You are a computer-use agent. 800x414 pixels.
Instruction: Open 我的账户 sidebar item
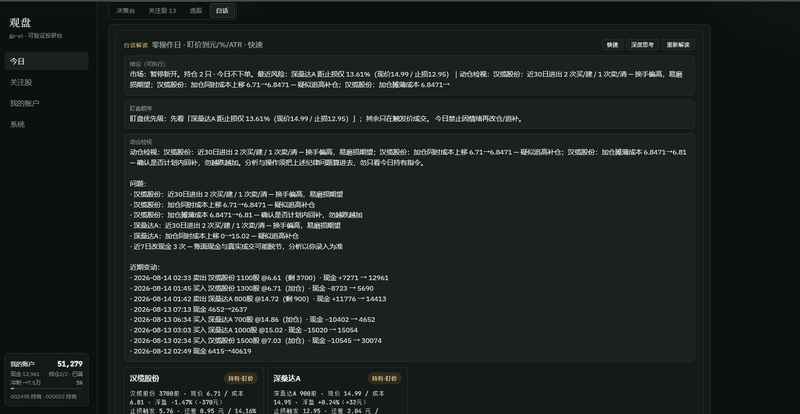click(46, 103)
